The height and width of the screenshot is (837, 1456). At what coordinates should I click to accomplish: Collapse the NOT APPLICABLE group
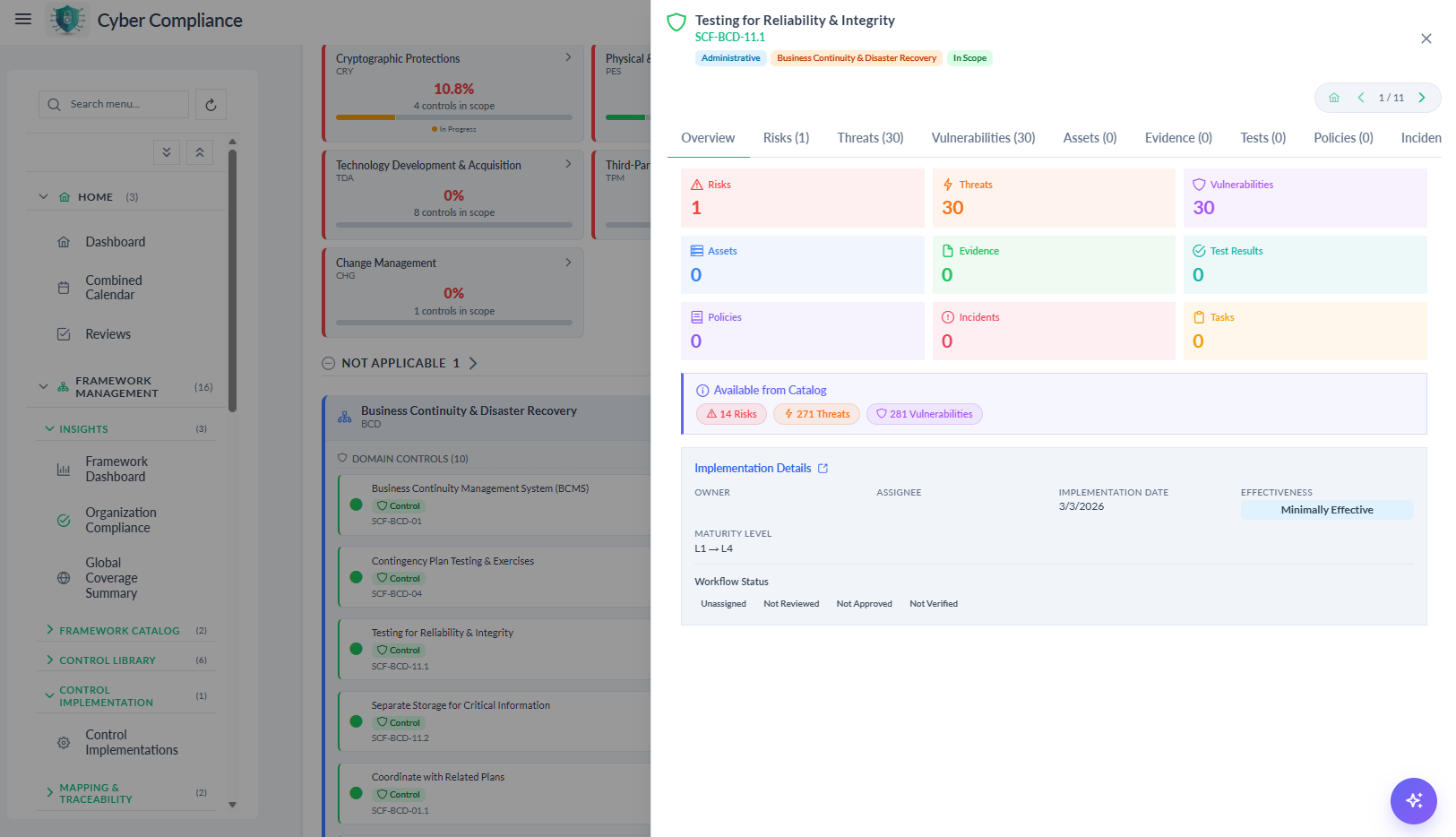pos(328,363)
